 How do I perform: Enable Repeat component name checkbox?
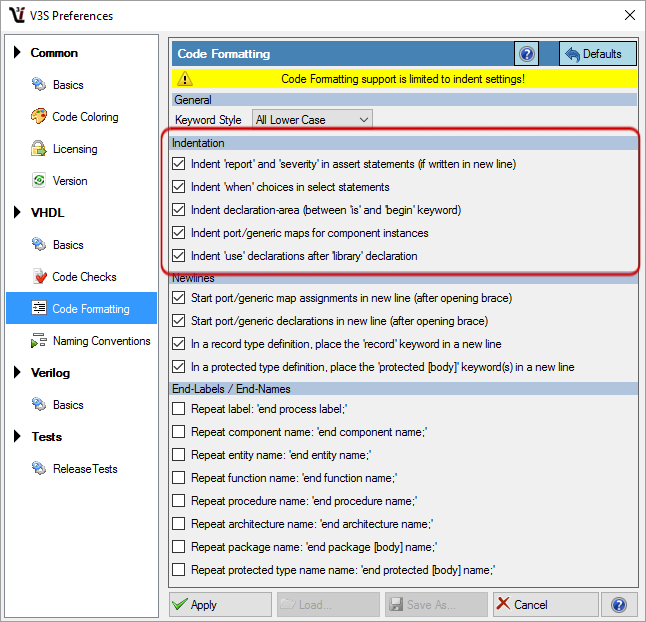click(x=178, y=432)
